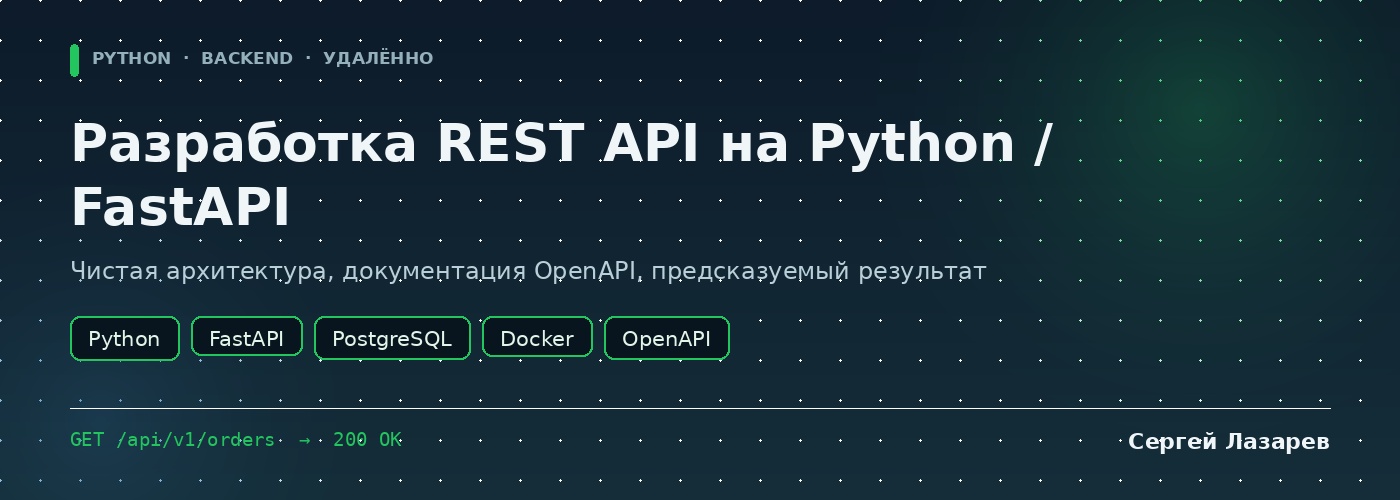
Task: Click the Python skill tag
Action: click(x=125, y=338)
